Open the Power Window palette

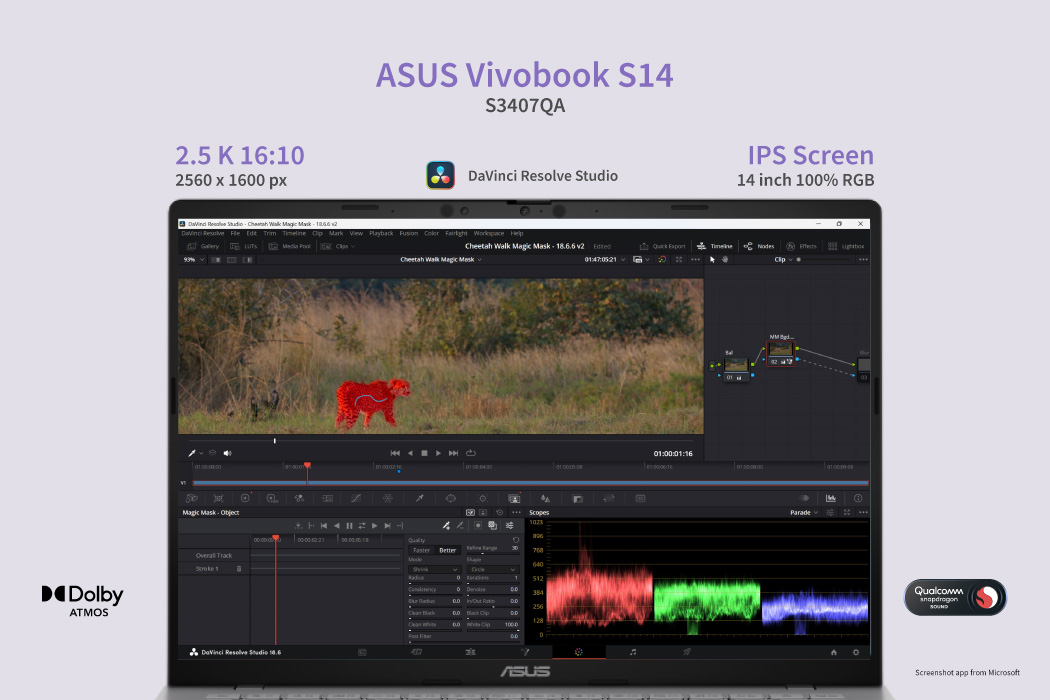tap(451, 498)
